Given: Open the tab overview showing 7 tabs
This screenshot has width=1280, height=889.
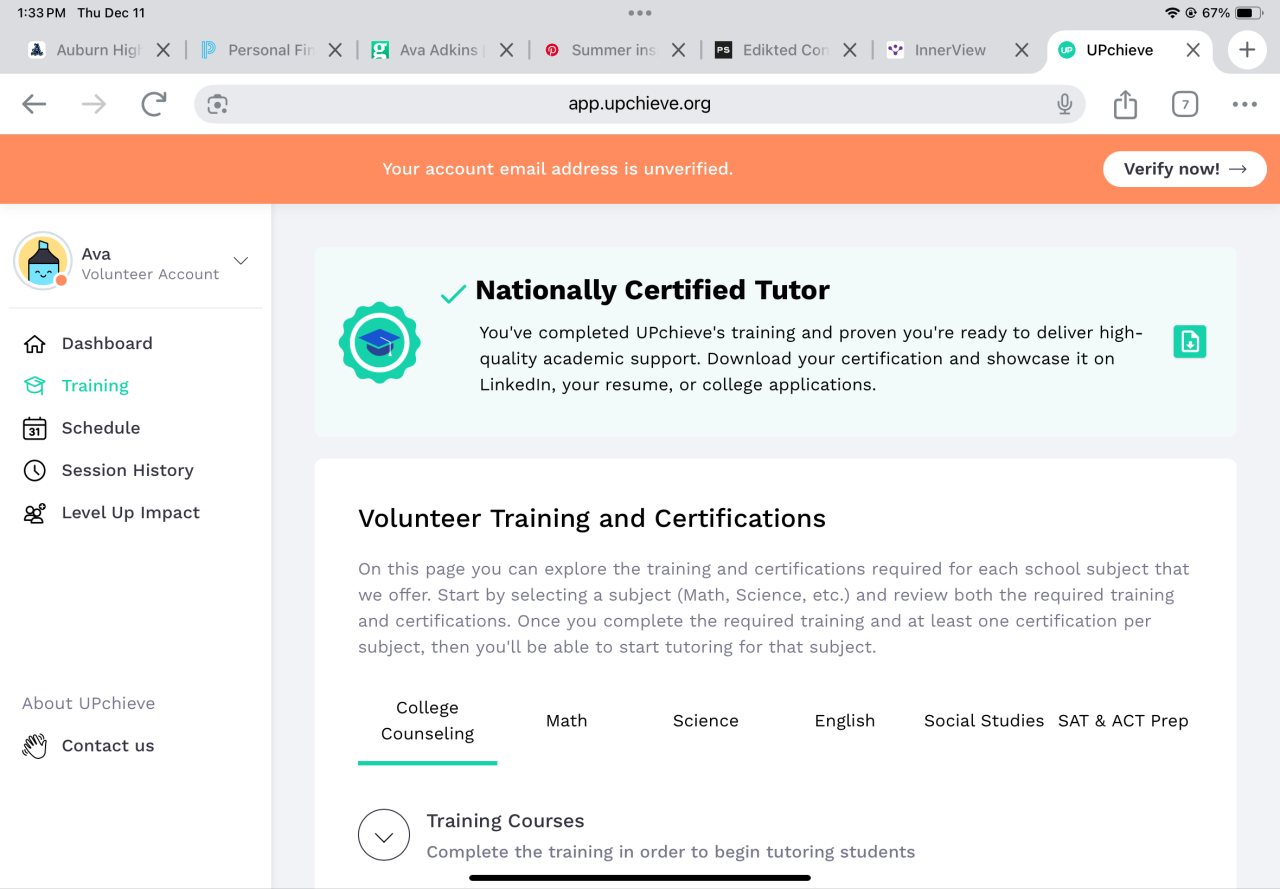Looking at the screenshot, I should [1185, 104].
